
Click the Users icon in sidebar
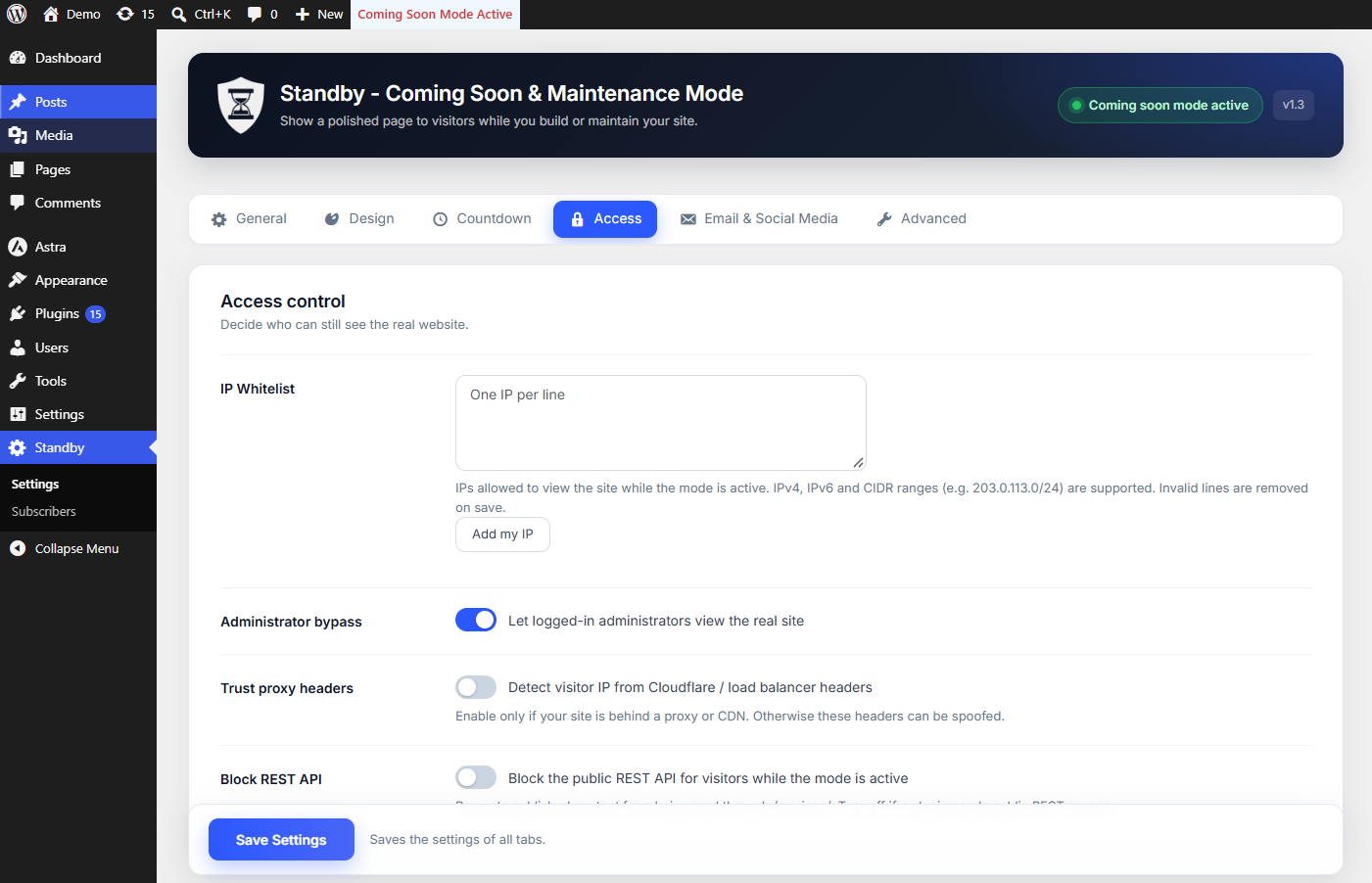click(18, 348)
